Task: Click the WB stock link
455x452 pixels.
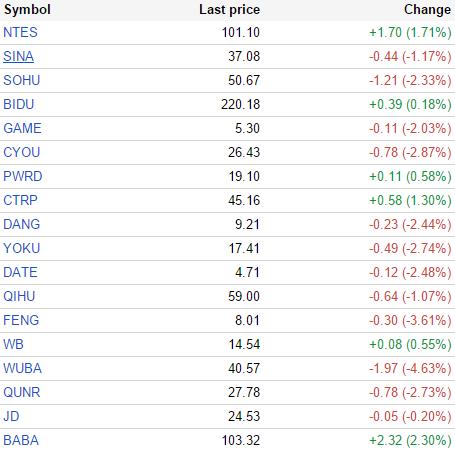Action: point(13,344)
